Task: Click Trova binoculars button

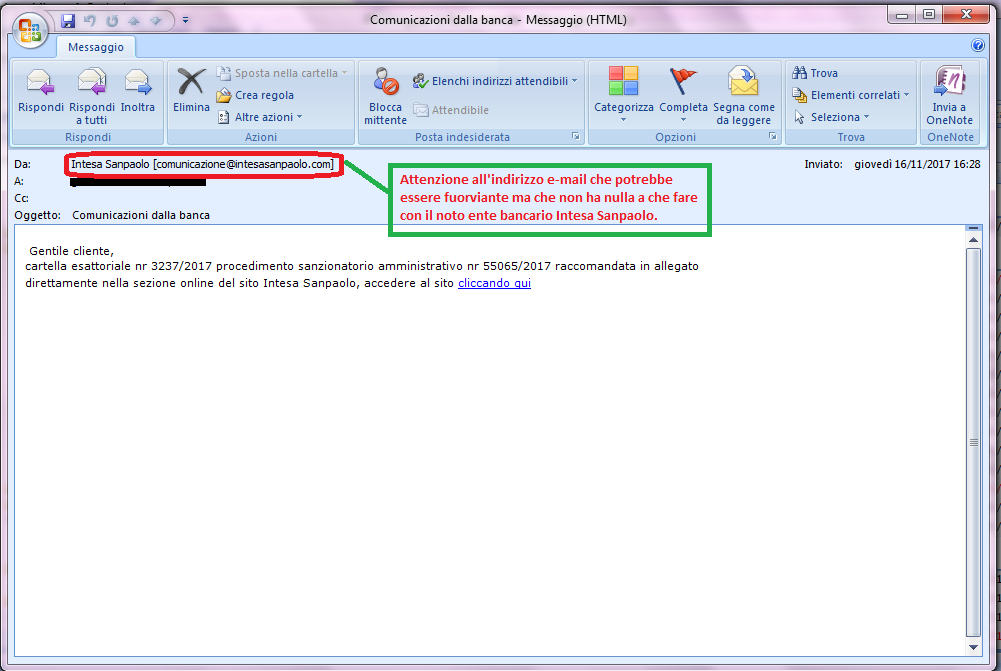Action: point(815,73)
